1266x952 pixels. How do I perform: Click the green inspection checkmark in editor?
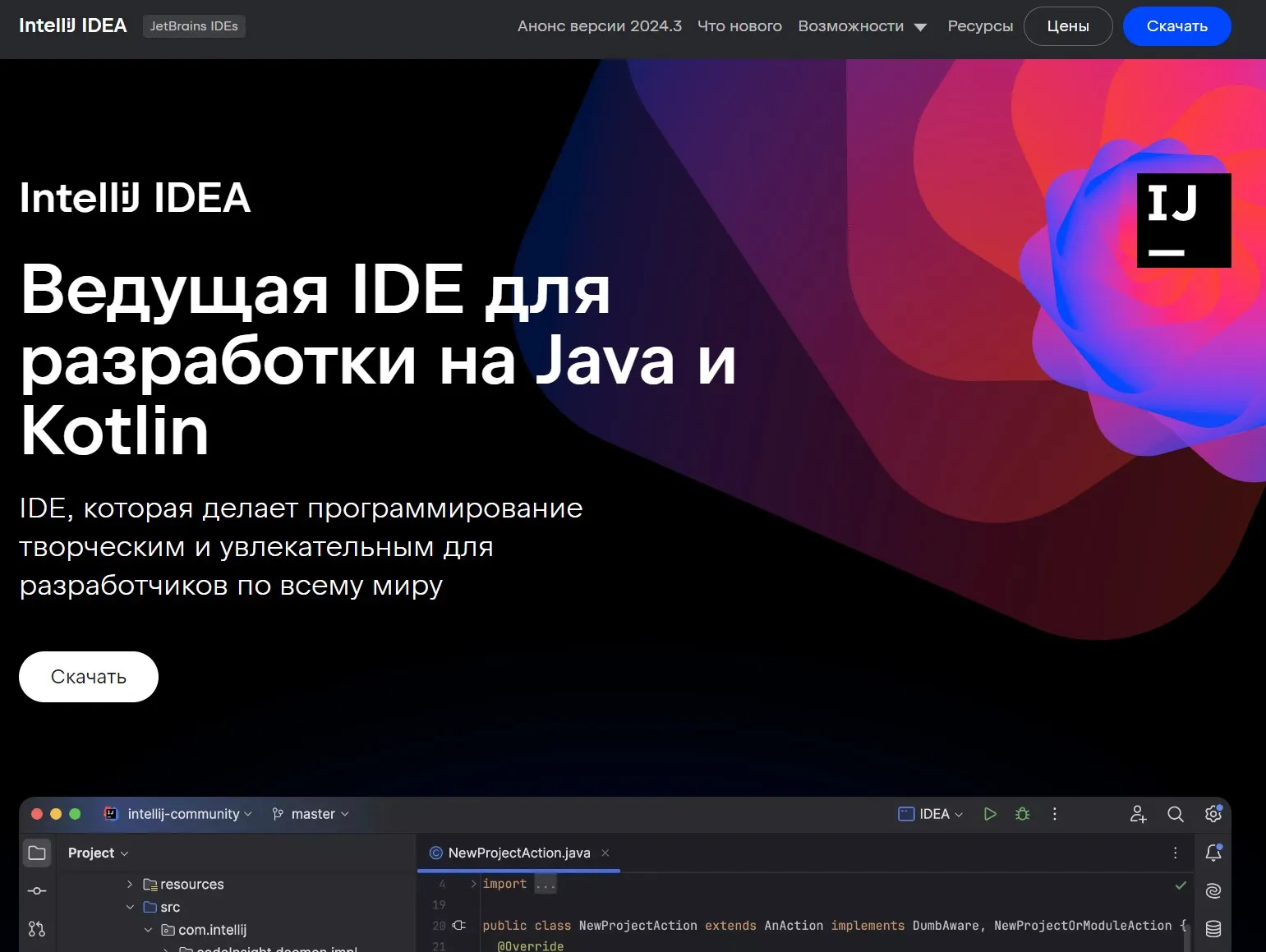1181,885
